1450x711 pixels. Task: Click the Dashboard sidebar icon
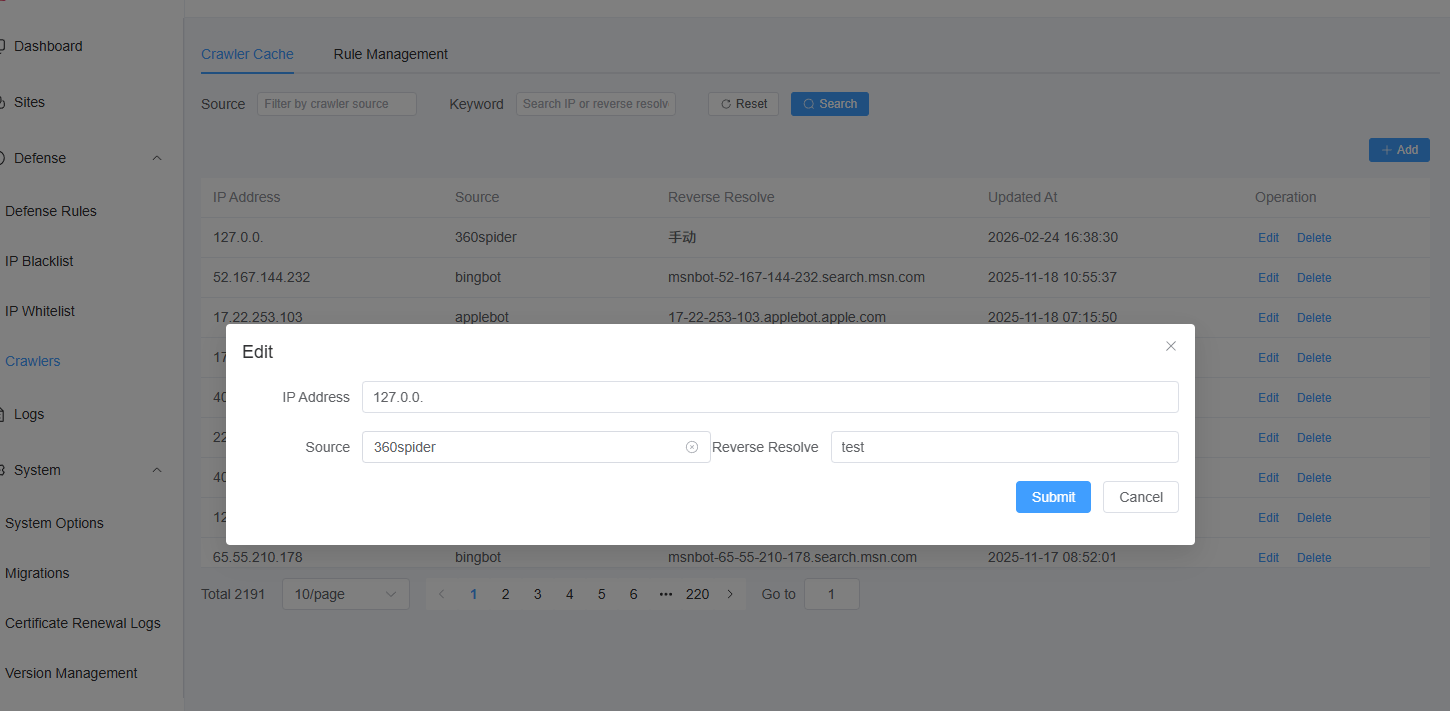click(x=3, y=46)
